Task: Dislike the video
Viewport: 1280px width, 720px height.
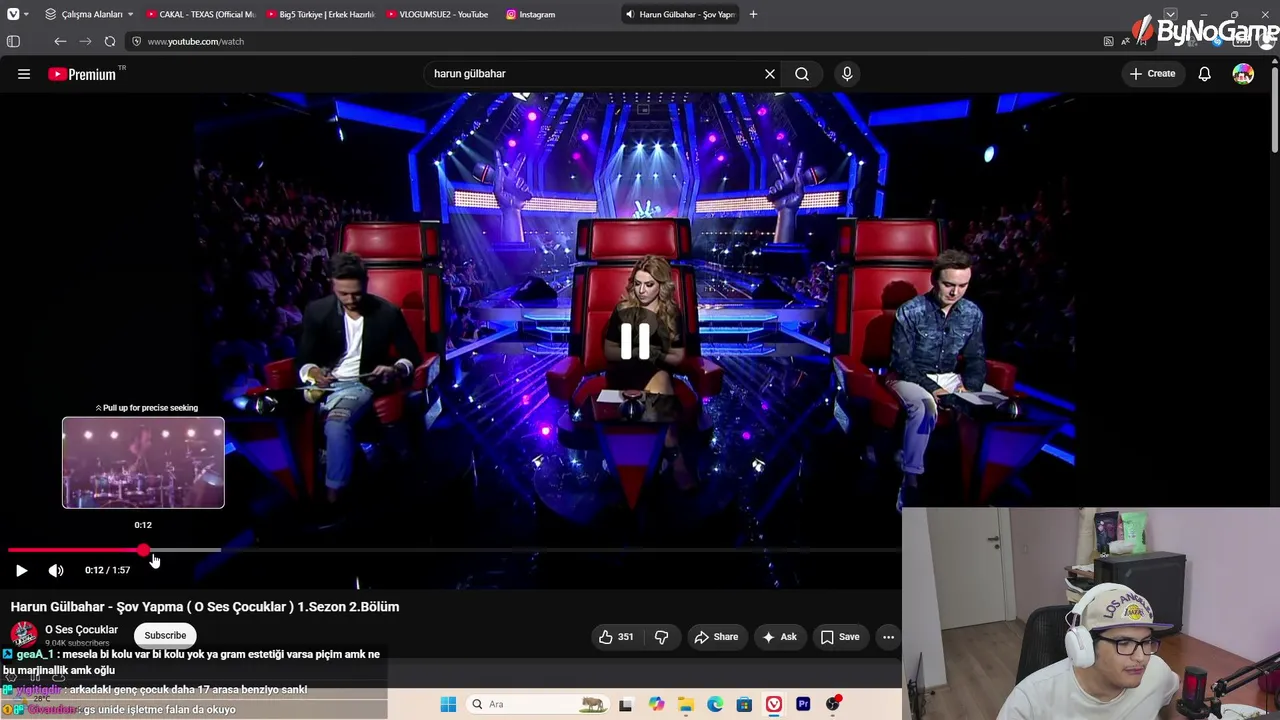Action: point(661,637)
